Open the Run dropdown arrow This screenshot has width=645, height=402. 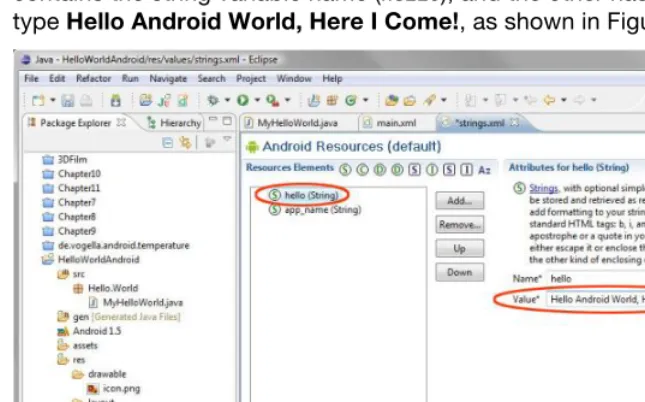coord(257,100)
